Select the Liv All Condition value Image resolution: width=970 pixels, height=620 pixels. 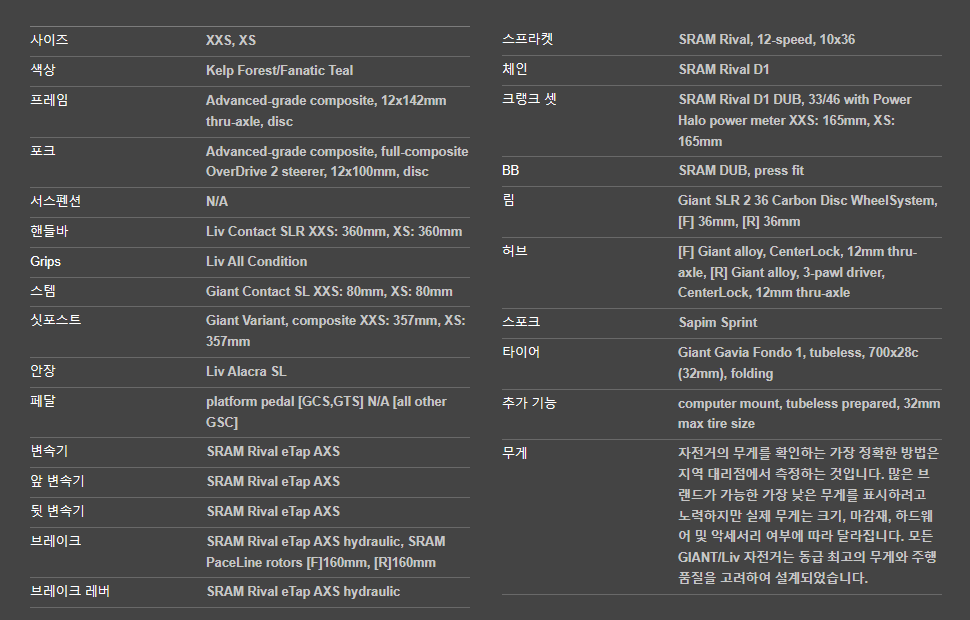[256, 261]
